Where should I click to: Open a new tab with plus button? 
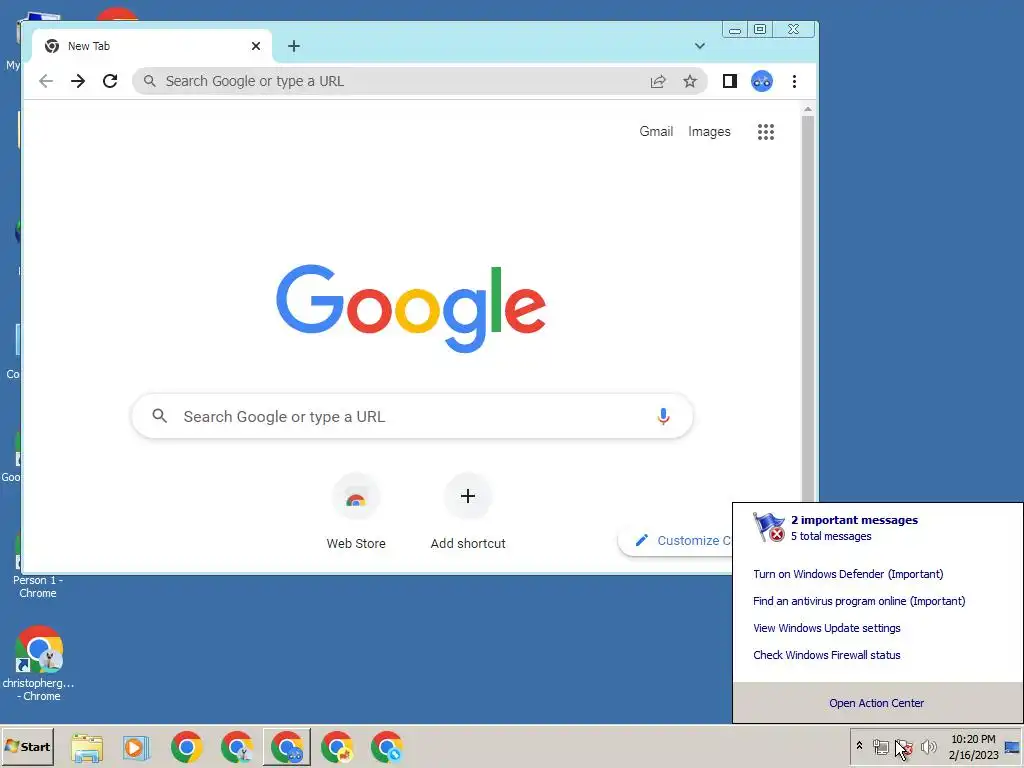pyautogui.click(x=294, y=46)
